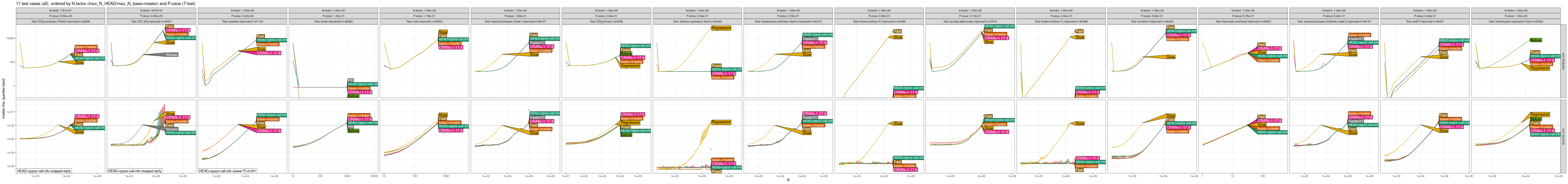Click "stopped early" note under the DT[by,verbose=TRUE] panel
The height and width of the screenshot is (184, 1568).
point(44,171)
